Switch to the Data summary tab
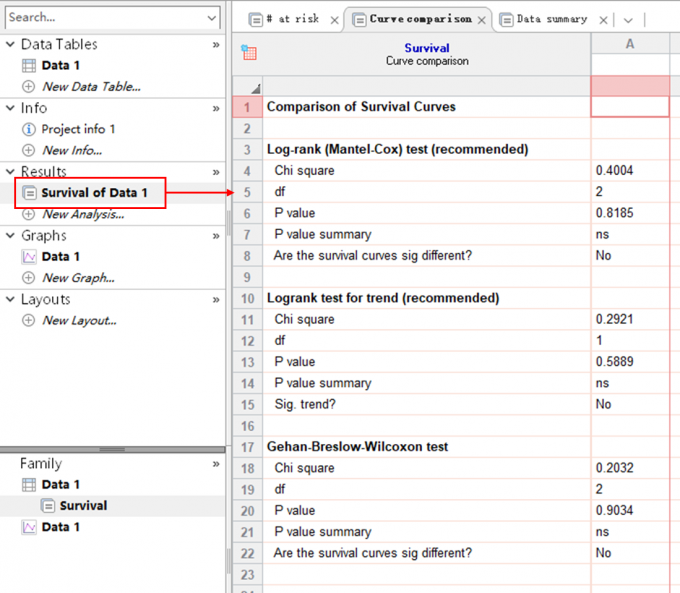This screenshot has height=593, width=680. (551, 19)
